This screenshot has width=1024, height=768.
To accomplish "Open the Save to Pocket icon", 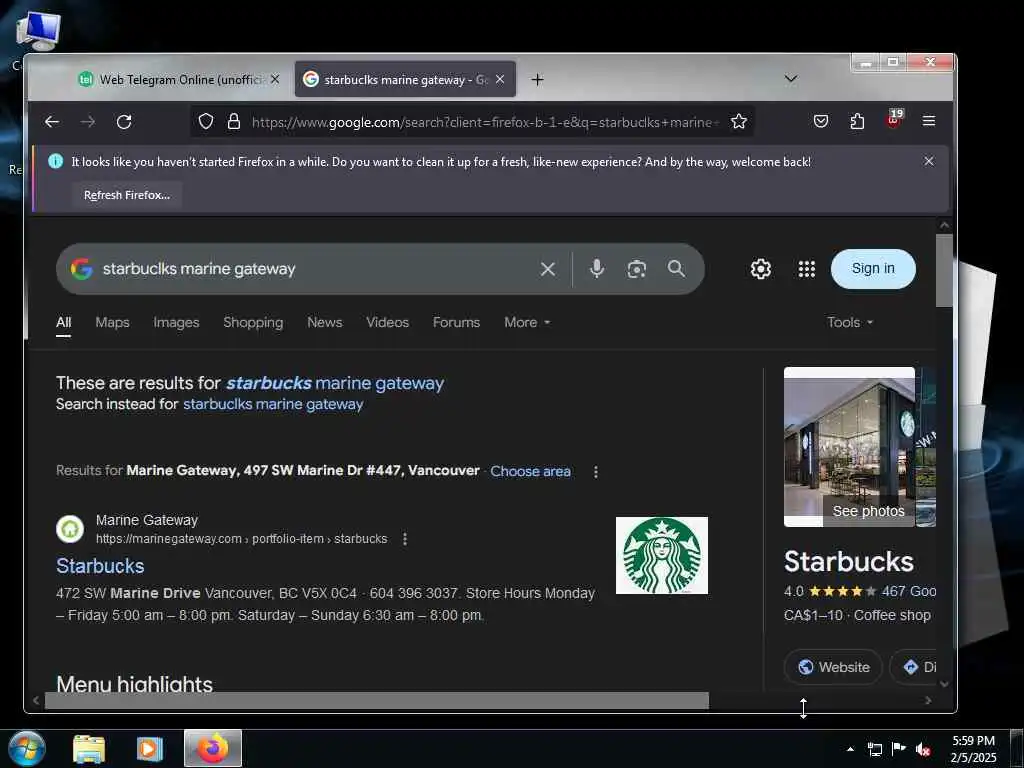I will 821,121.
